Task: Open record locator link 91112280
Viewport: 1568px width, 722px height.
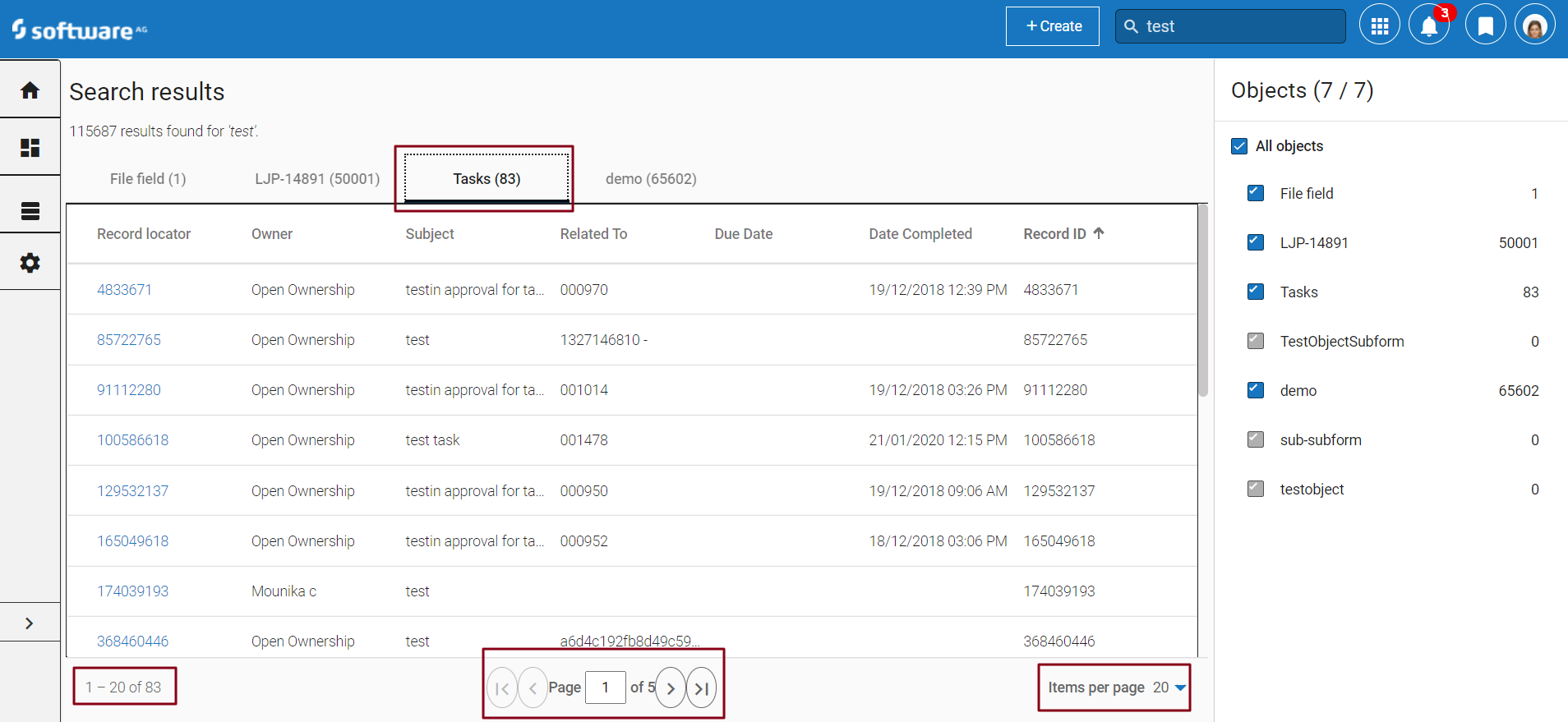Action: (129, 390)
